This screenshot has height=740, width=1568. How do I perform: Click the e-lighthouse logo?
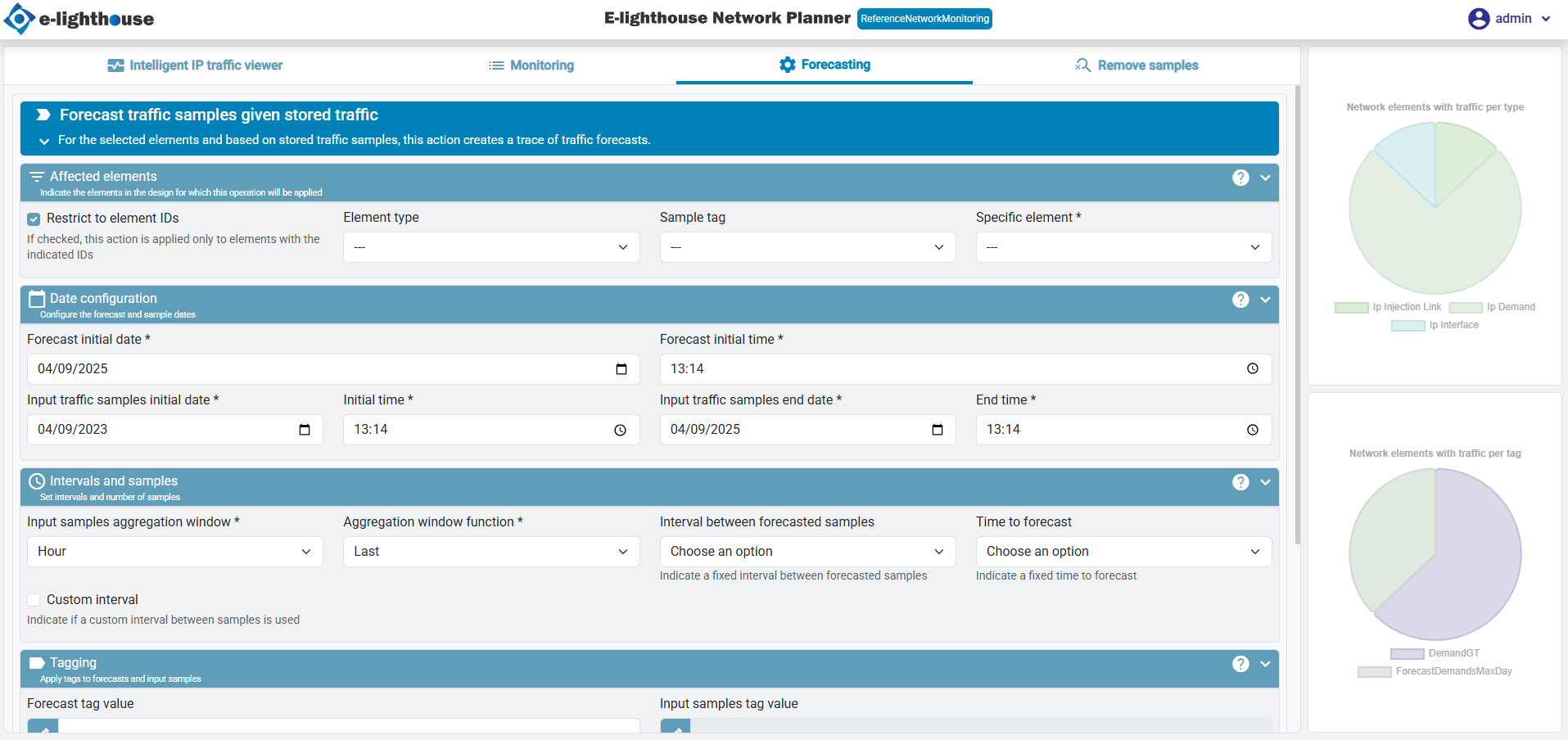click(79, 19)
